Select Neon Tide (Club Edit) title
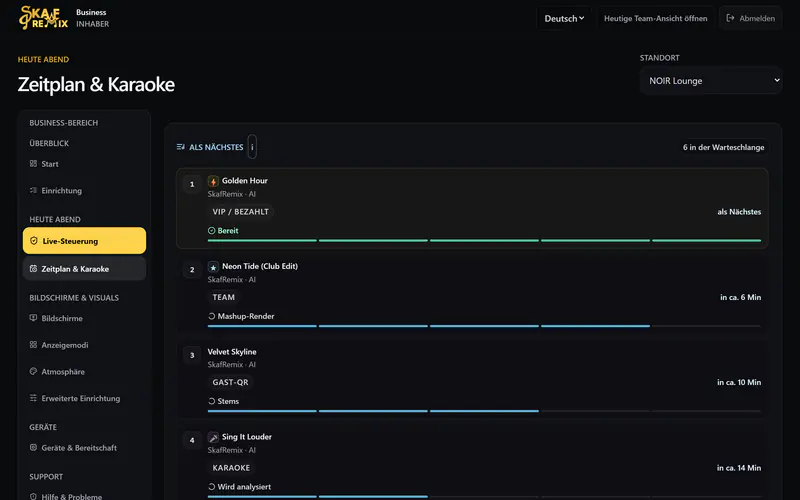This screenshot has width=800, height=500. coord(260,266)
